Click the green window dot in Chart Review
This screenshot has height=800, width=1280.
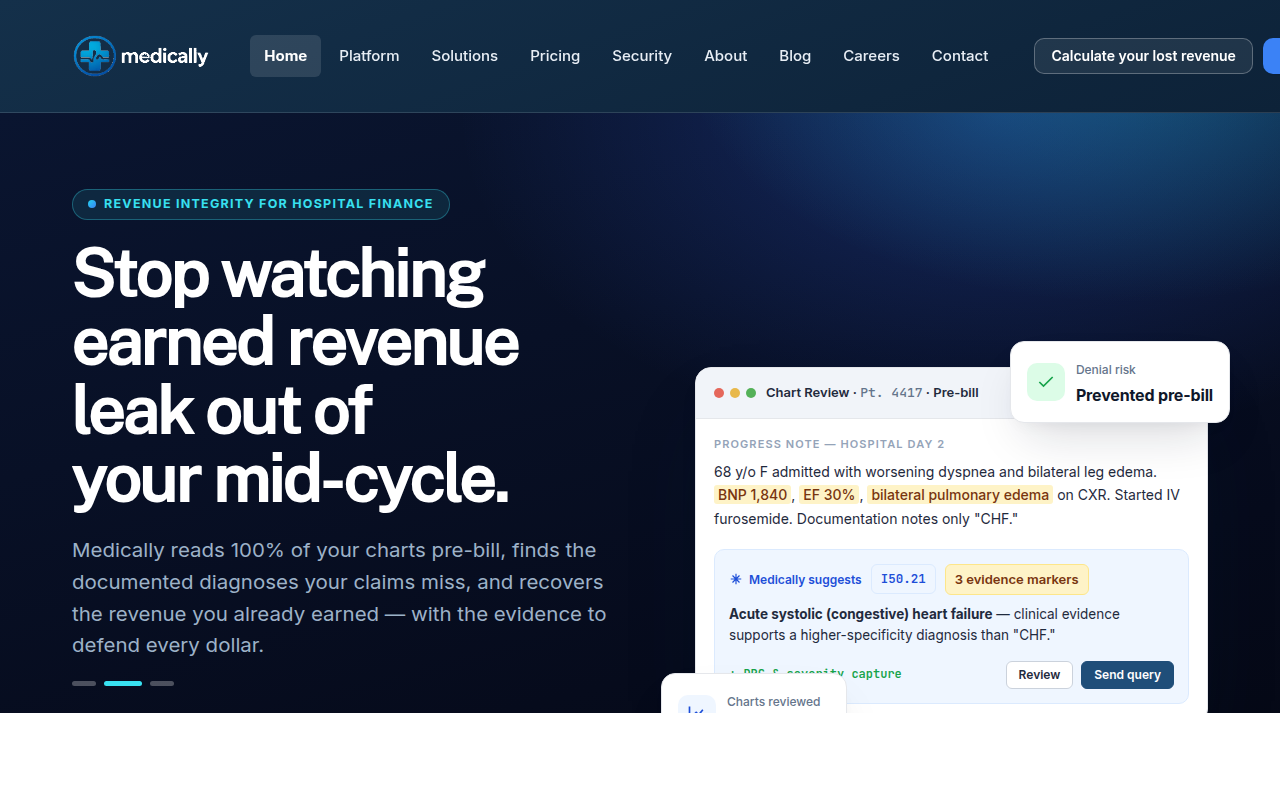click(751, 393)
